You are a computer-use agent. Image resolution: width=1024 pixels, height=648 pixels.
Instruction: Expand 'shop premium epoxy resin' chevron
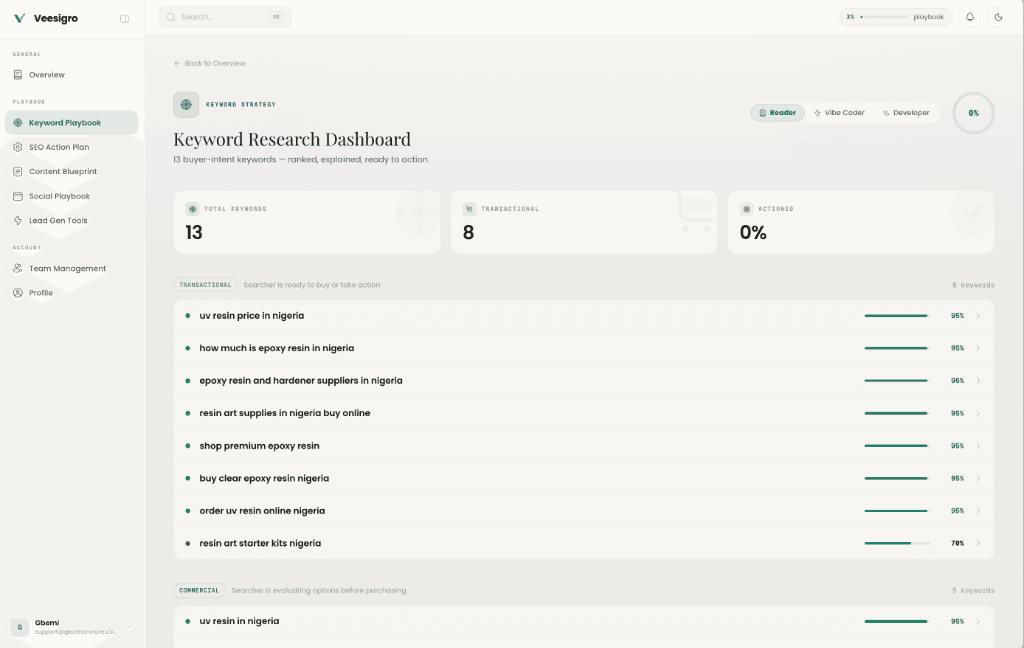(x=978, y=446)
